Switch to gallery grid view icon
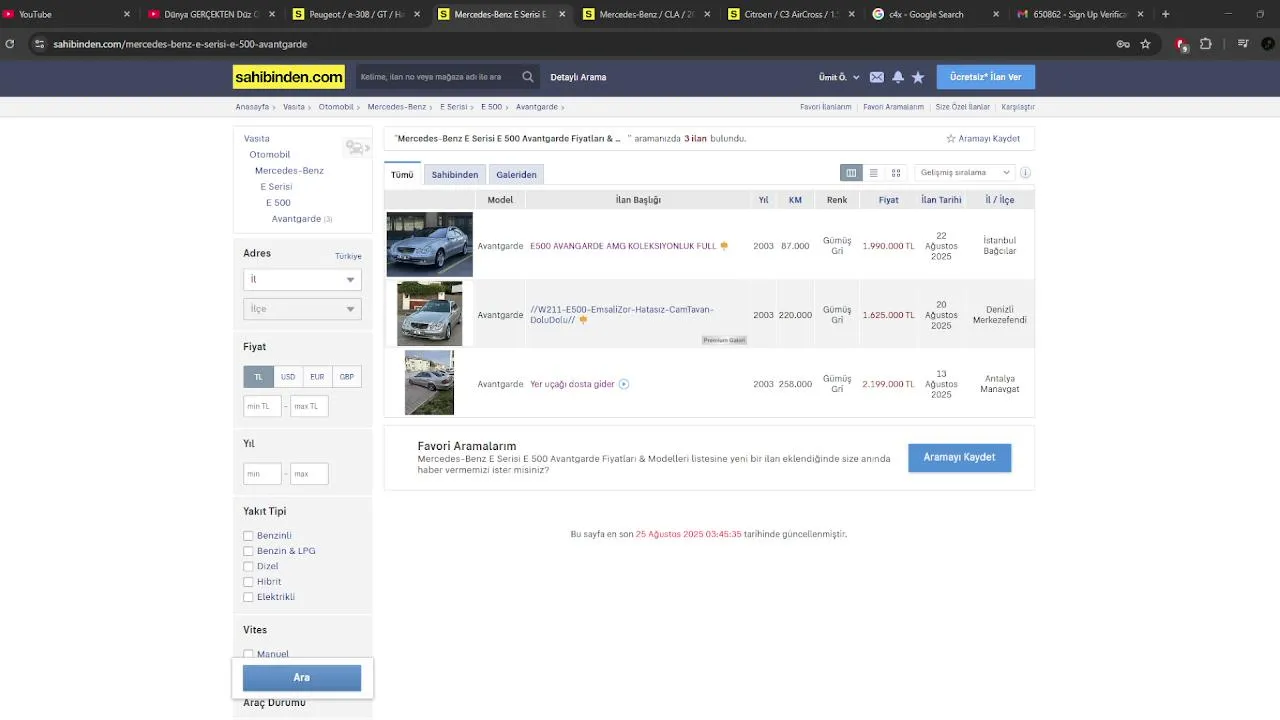 click(x=896, y=173)
